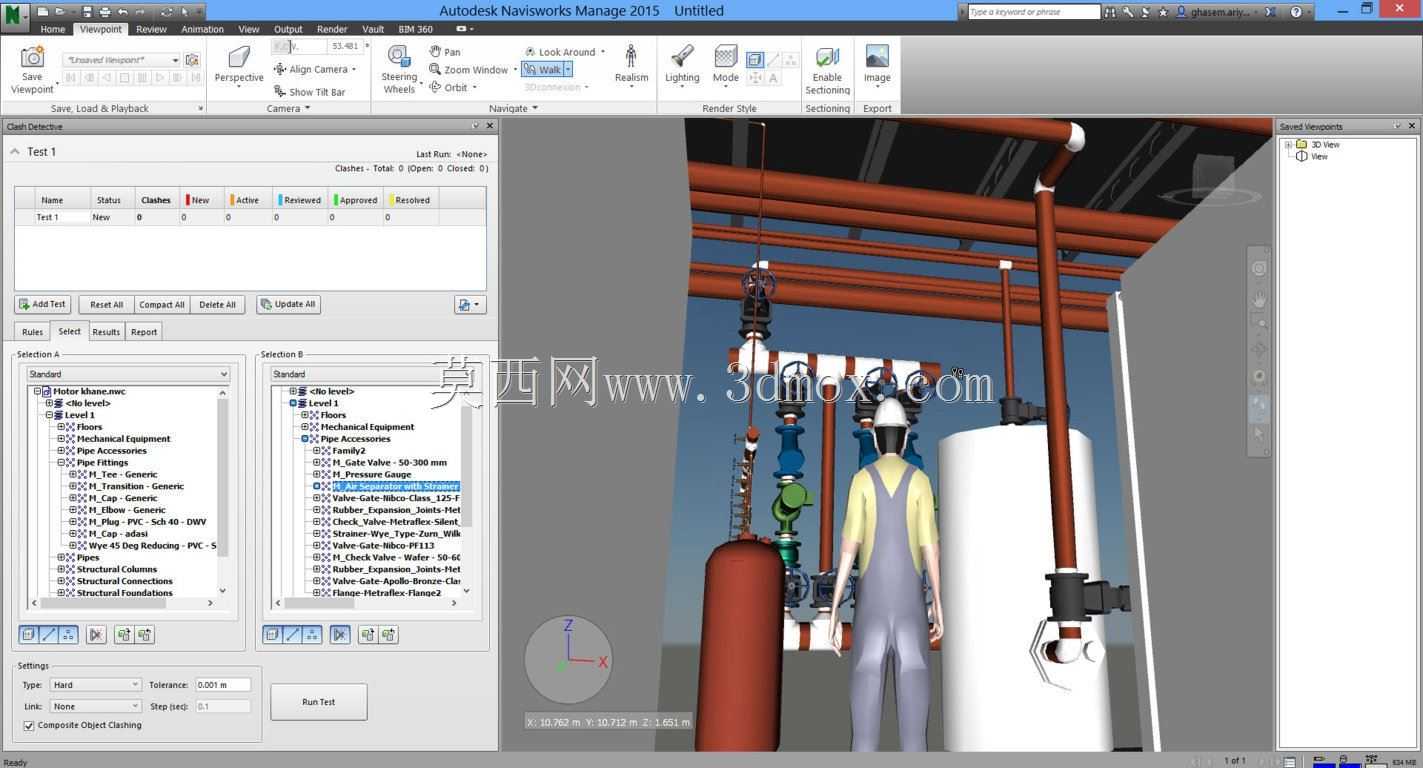1423x768 pixels.
Task: Open the BIM 360 ribbon tab
Action: (415, 29)
